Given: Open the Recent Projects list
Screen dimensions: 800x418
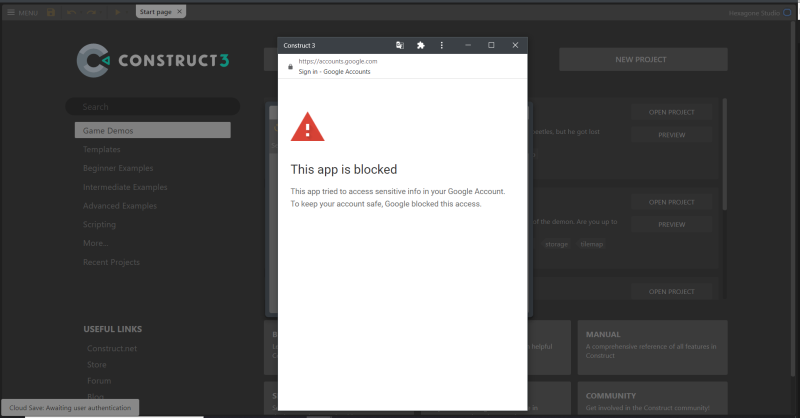Looking at the screenshot, I should [x=111, y=262].
